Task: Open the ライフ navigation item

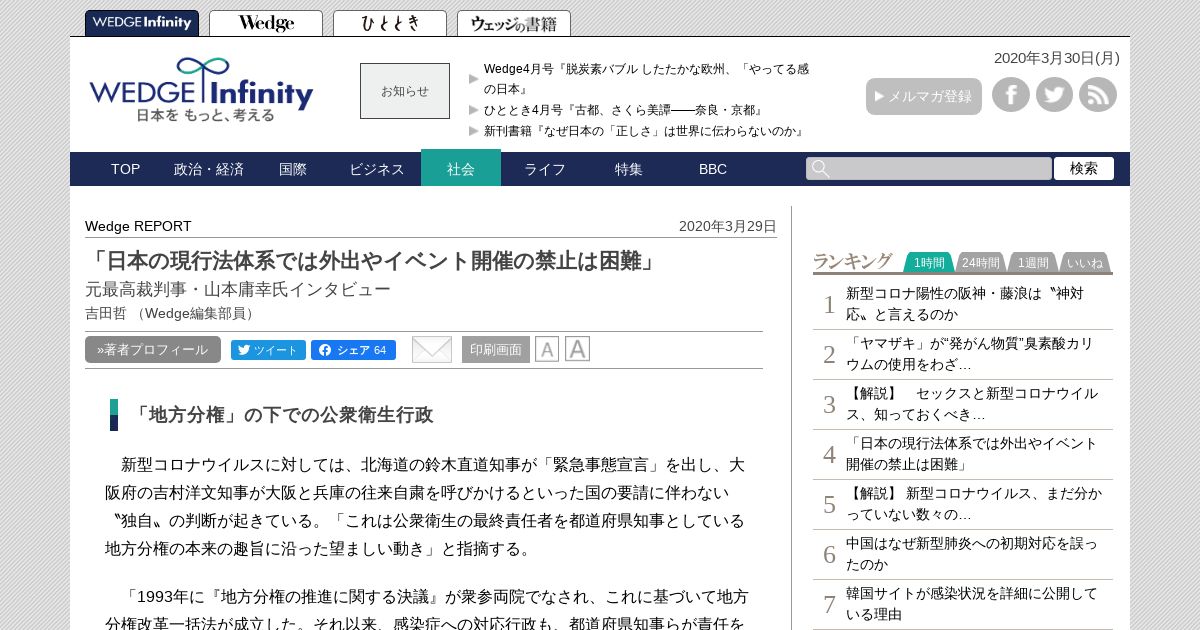Action: point(545,169)
